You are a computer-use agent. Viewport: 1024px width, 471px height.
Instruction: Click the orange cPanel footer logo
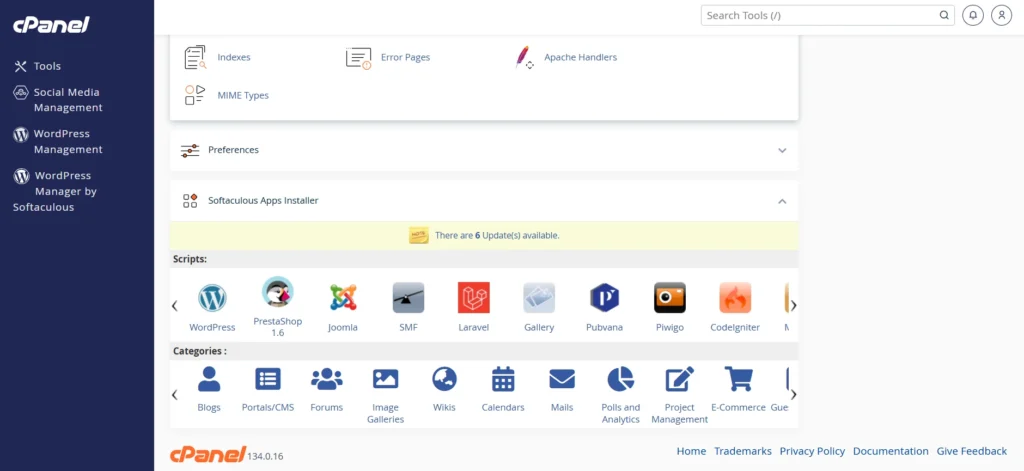(208, 454)
